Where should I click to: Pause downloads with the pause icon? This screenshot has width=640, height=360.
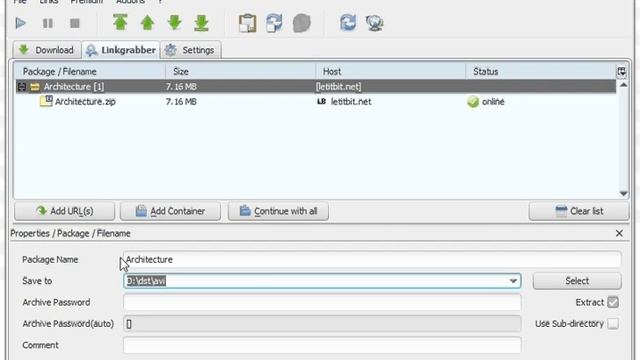pos(48,23)
